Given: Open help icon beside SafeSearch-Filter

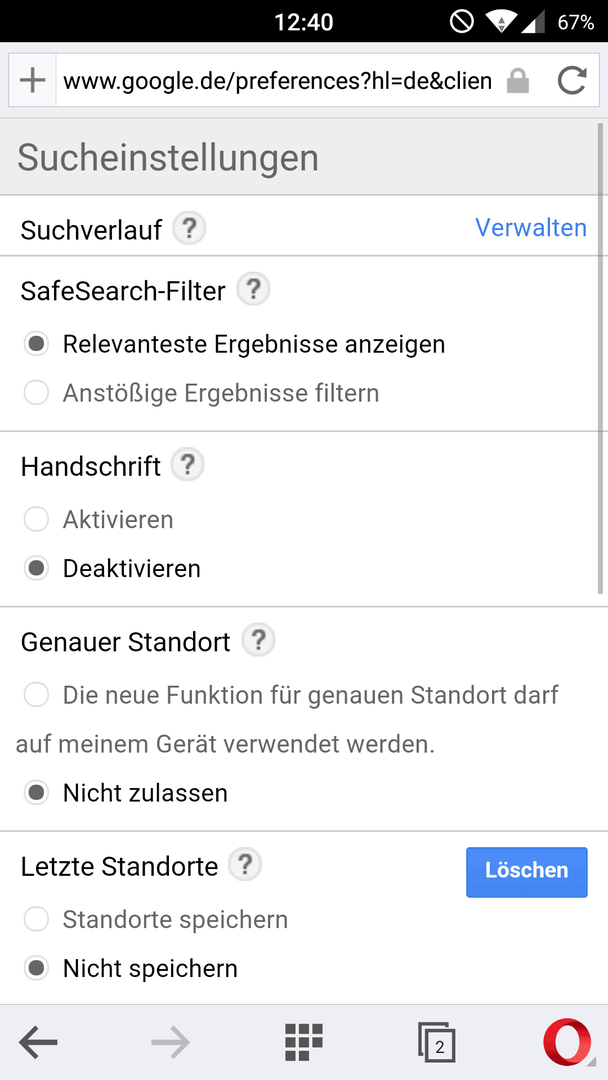Looking at the screenshot, I should (x=253, y=290).
